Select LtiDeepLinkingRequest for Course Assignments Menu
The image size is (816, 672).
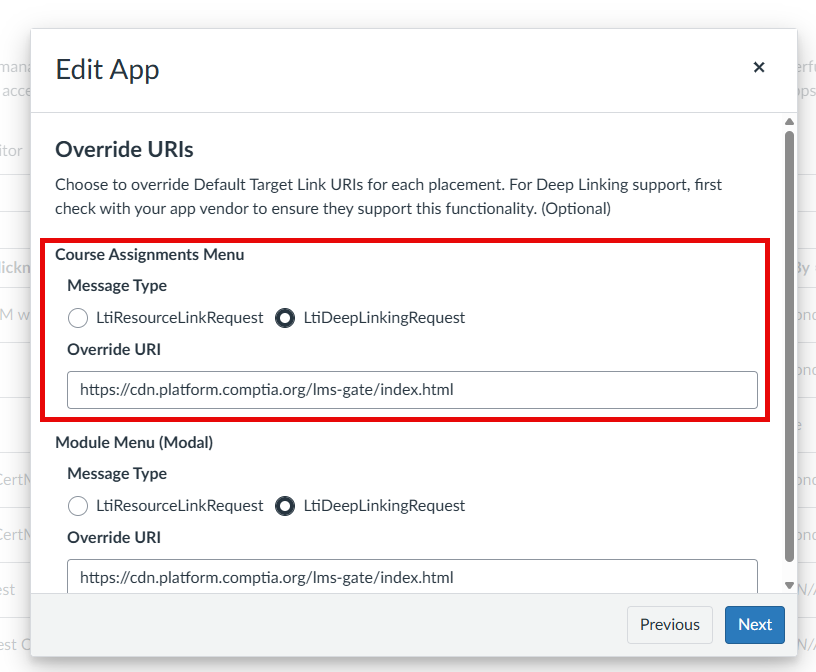(285, 318)
